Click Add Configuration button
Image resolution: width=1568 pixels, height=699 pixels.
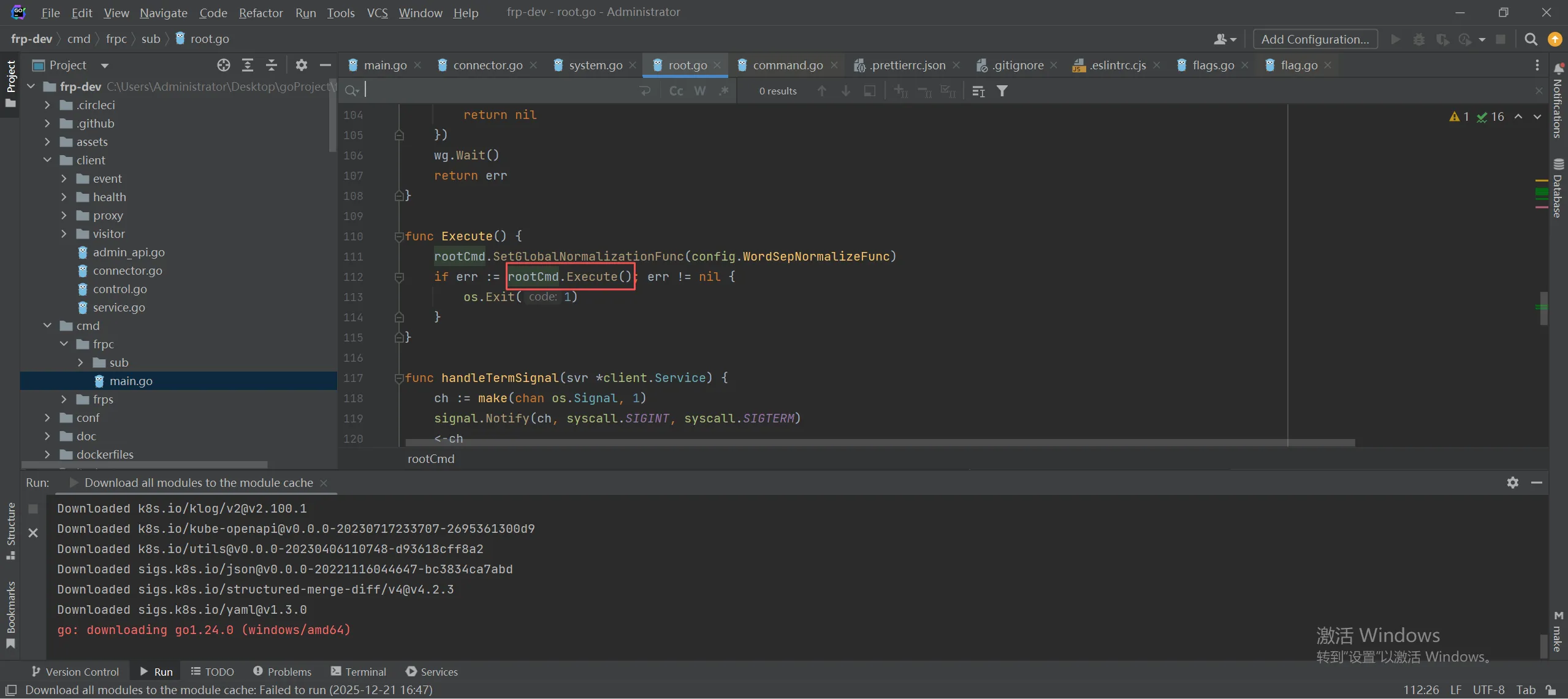point(1315,39)
